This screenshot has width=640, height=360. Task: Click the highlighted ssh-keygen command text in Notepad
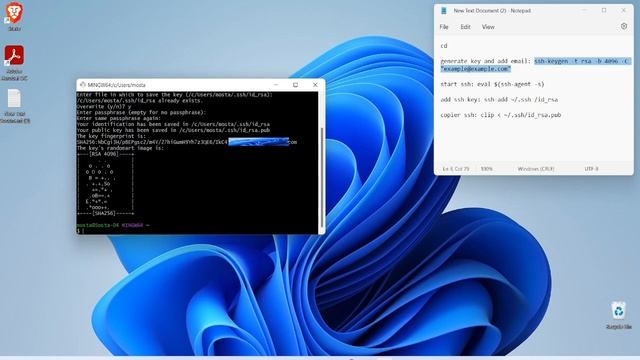[536, 65]
